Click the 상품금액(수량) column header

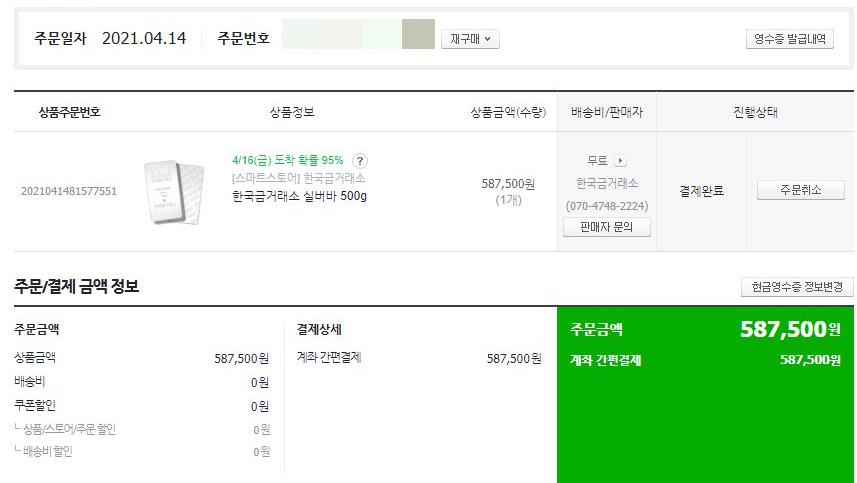(x=508, y=112)
